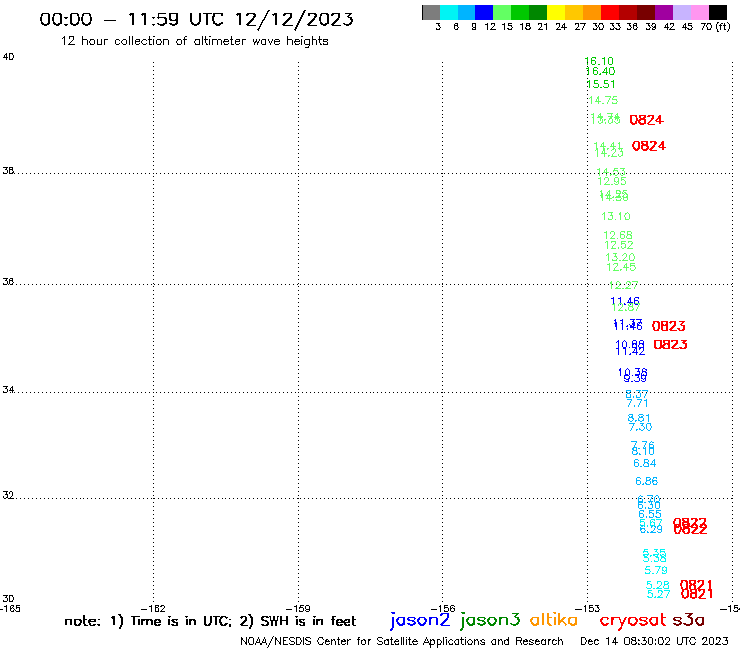
Task: Select the black swatch ending the scale
Action: [718, 12]
